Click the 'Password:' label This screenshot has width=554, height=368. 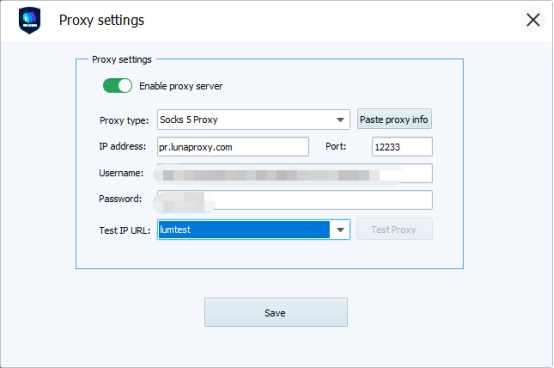click(120, 199)
